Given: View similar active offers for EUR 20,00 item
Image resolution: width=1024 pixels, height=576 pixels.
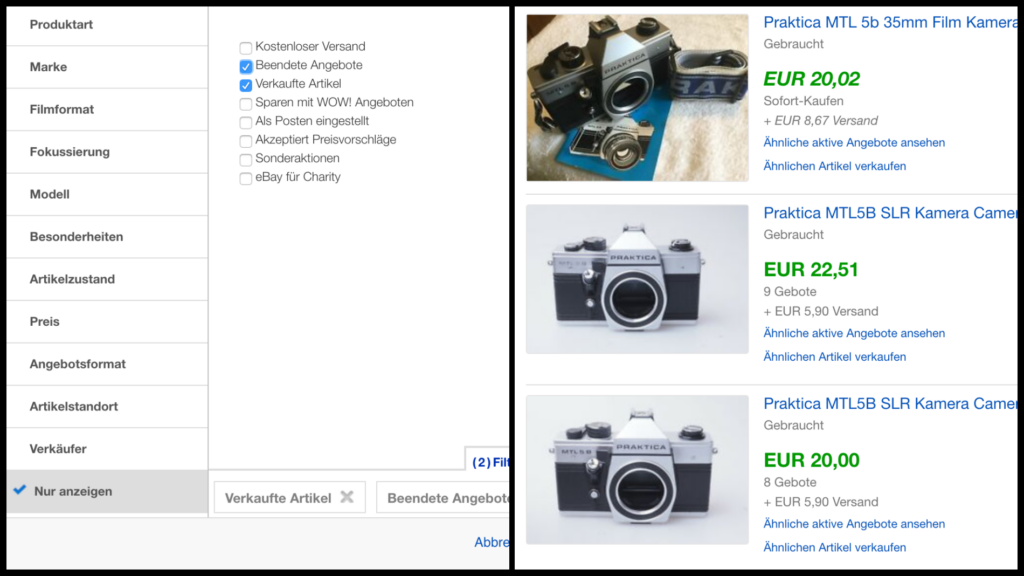Looking at the screenshot, I should pyautogui.click(x=854, y=524).
